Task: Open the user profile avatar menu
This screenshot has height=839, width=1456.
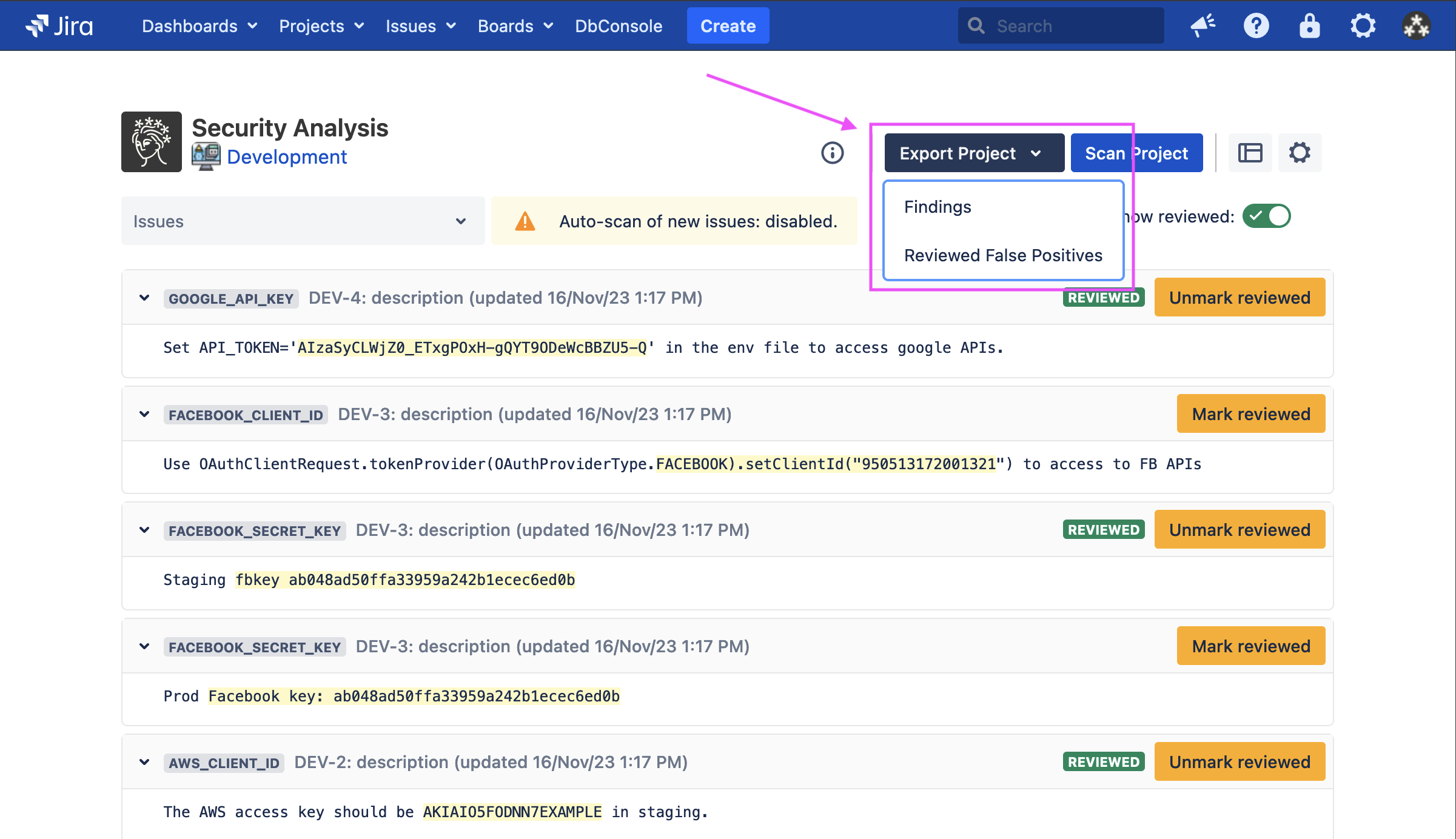Action: (x=1416, y=25)
